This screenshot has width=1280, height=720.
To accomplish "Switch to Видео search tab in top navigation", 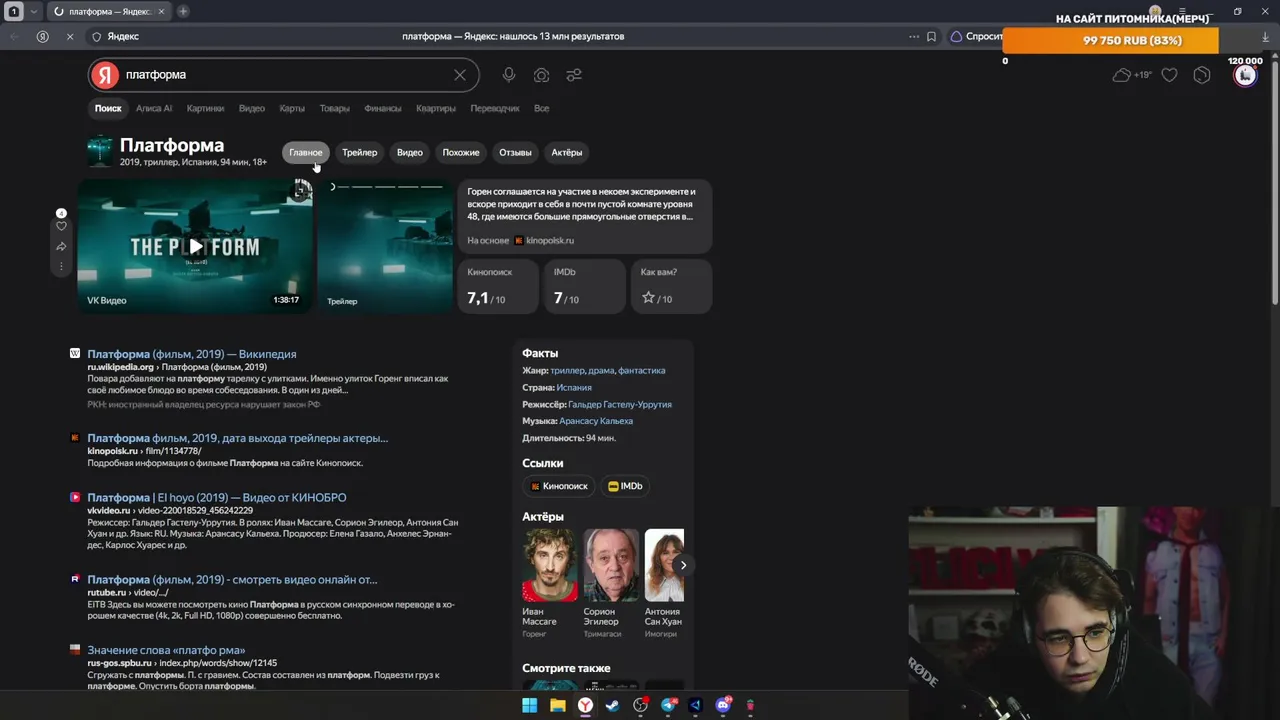I will tap(252, 108).
